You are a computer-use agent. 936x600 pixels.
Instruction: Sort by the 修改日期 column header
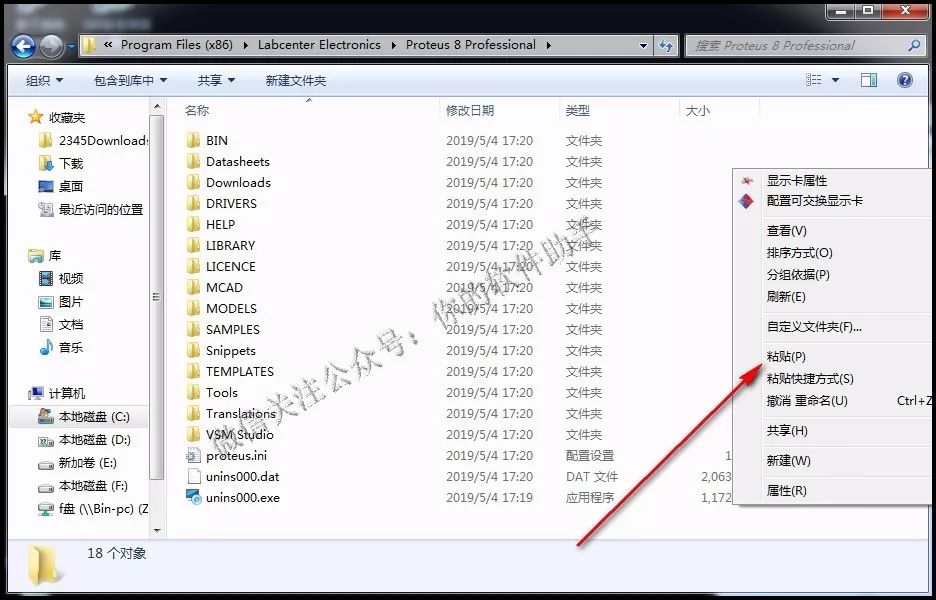pyautogui.click(x=470, y=110)
